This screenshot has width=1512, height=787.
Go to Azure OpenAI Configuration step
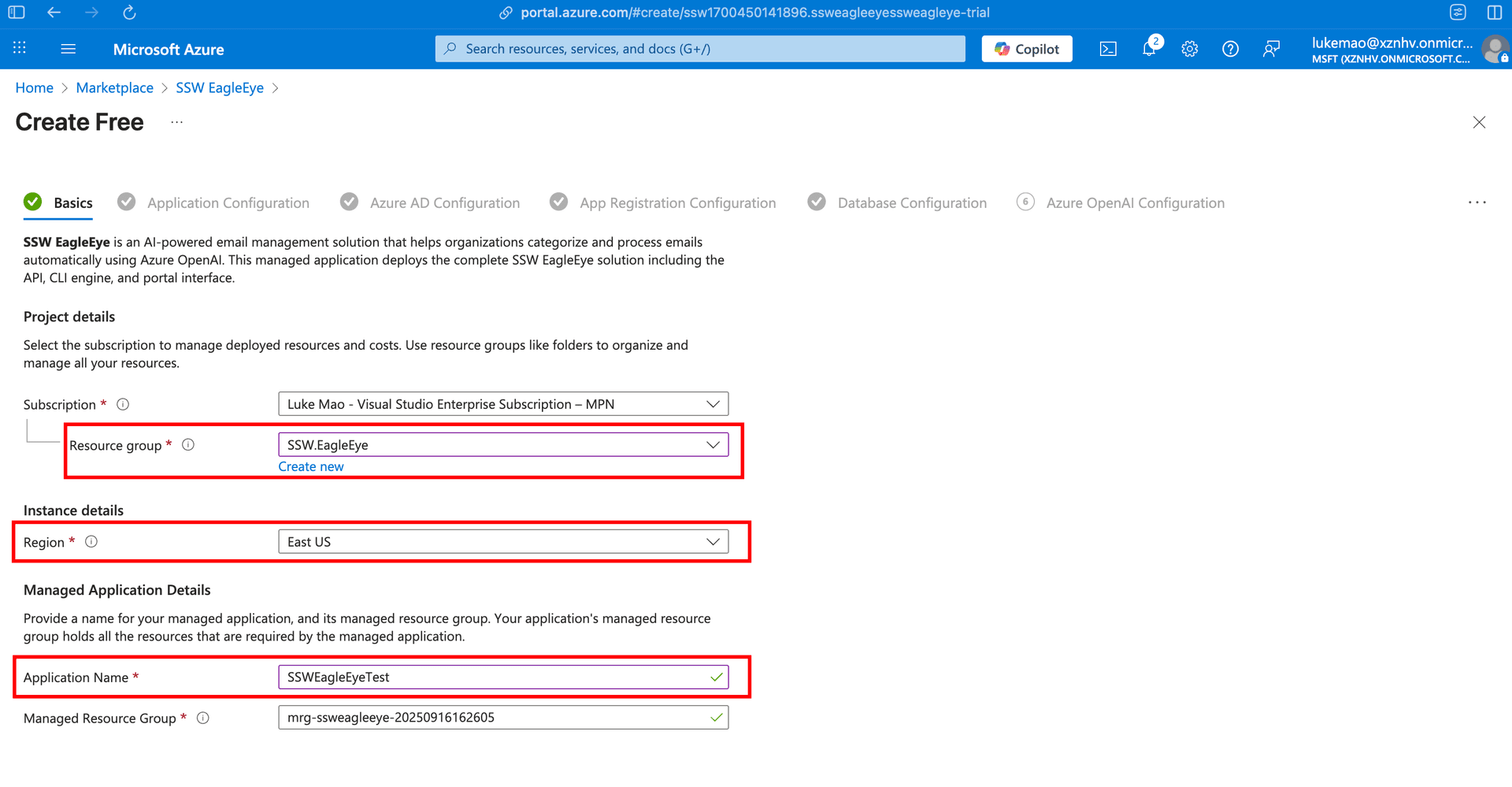(1135, 203)
